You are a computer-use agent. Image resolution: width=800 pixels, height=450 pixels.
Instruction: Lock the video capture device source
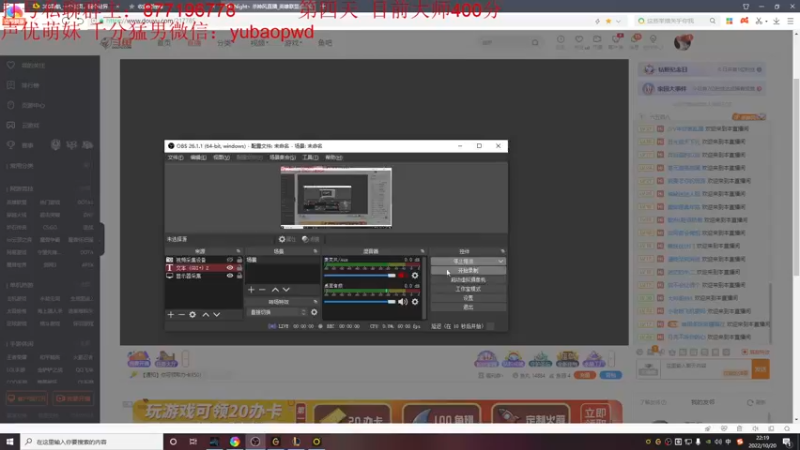click(239, 260)
